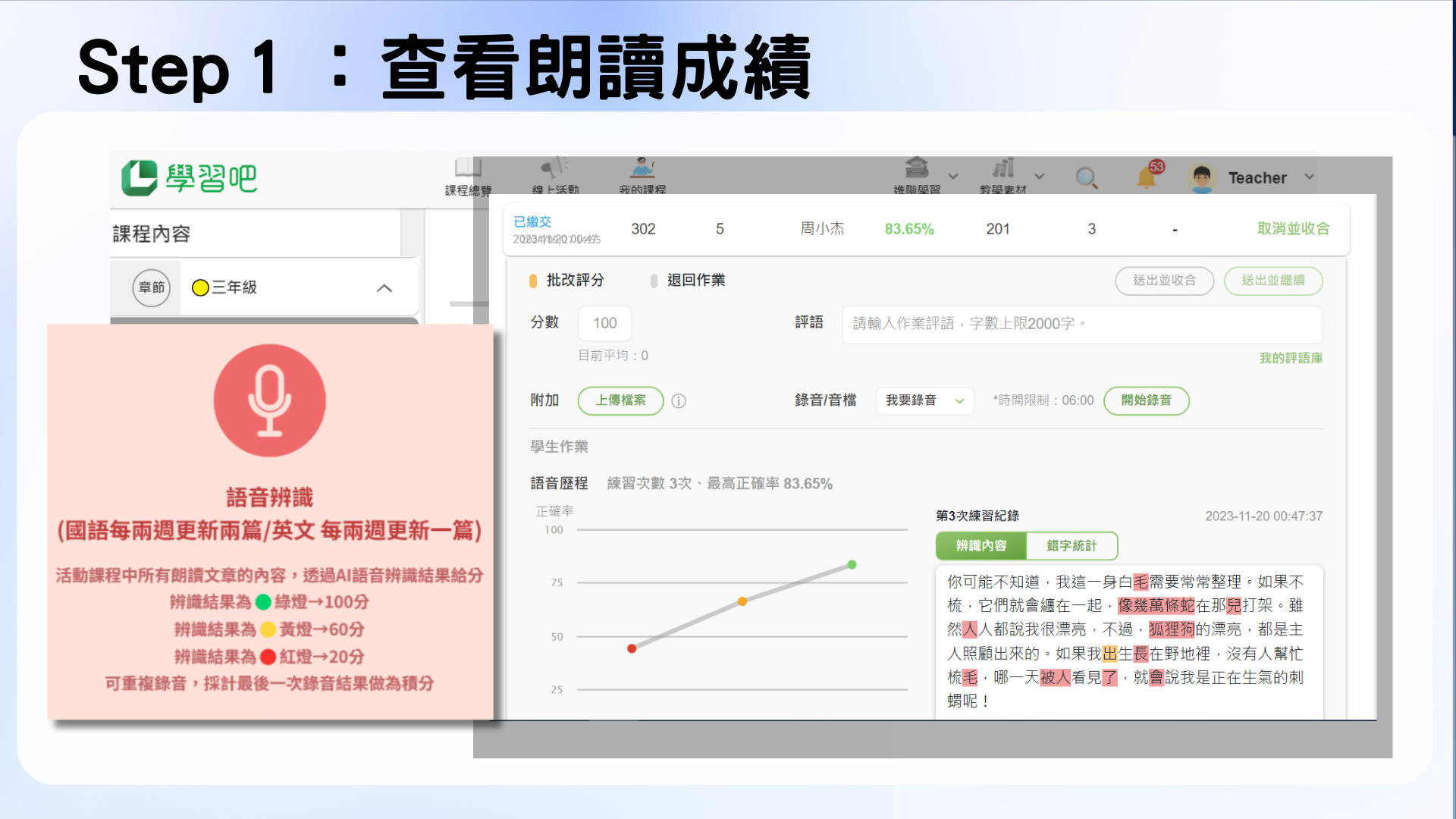Click the highlighted words 像幾萬條蛇
The image size is (1456, 819).
coord(1156,605)
